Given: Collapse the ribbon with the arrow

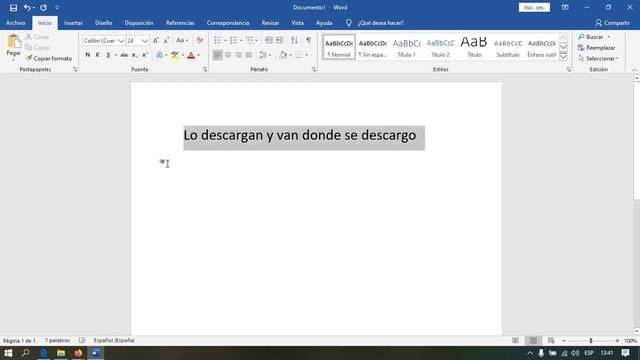Looking at the screenshot, I should click(634, 70).
